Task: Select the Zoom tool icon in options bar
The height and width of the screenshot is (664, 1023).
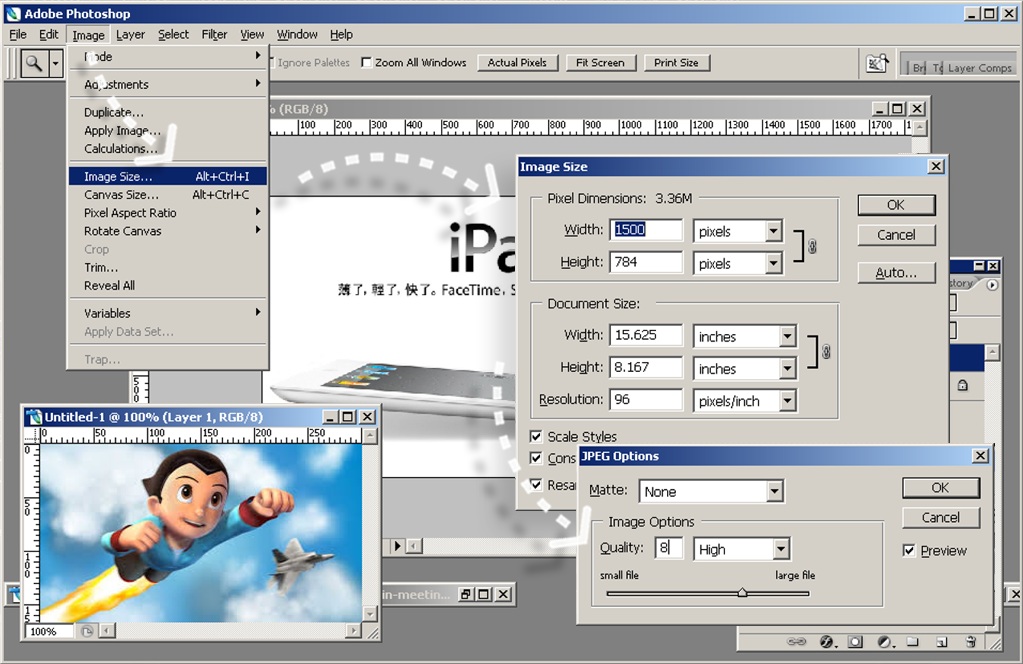Action: (x=34, y=64)
